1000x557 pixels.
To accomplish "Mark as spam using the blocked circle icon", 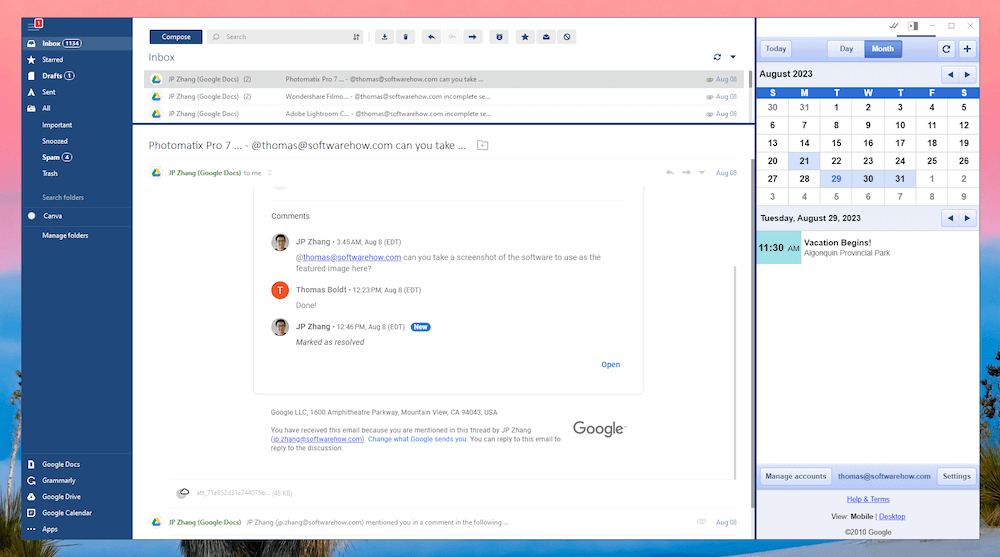I will 567,37.
